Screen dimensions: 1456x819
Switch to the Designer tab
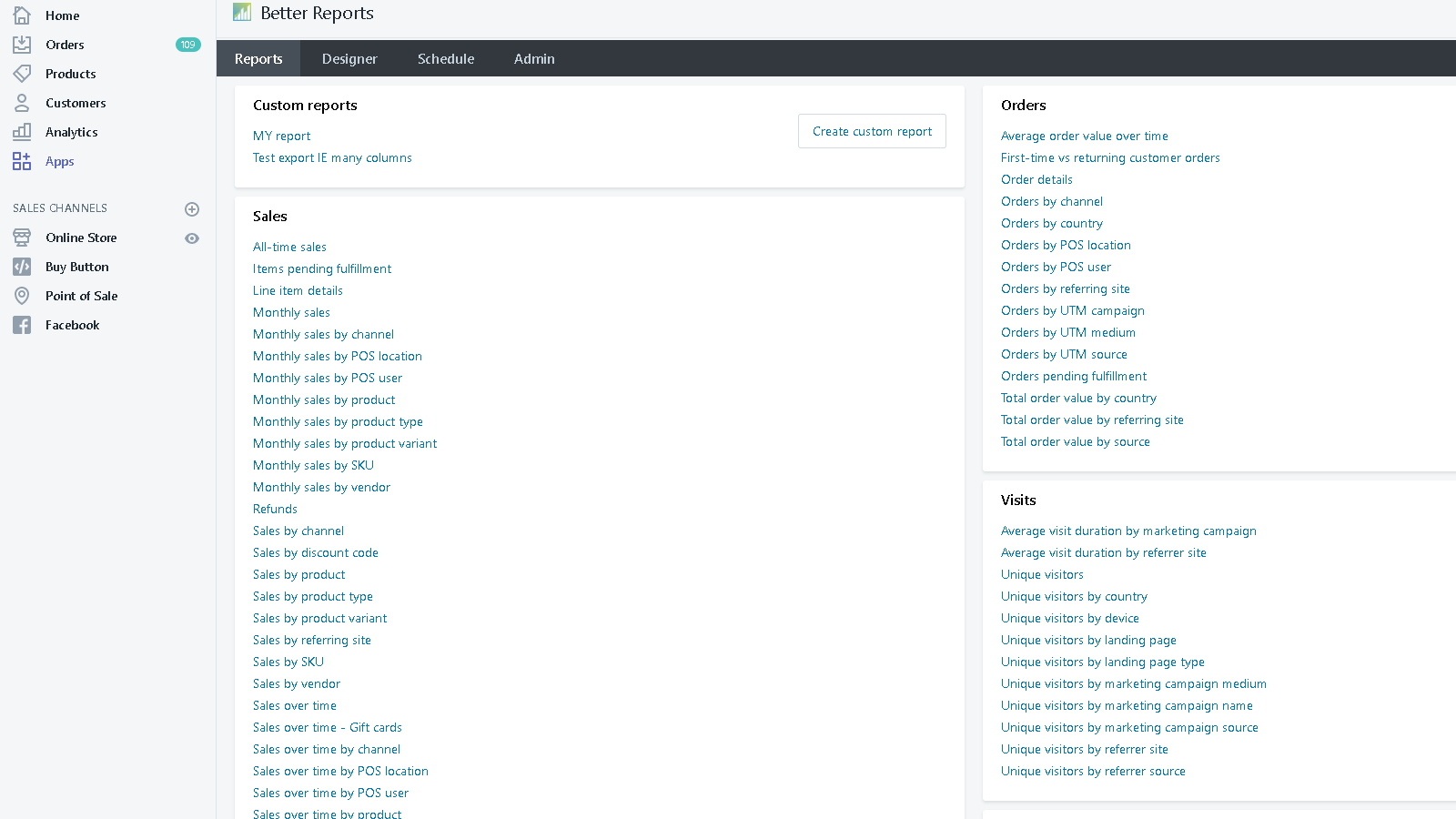(x=349, y=57)
